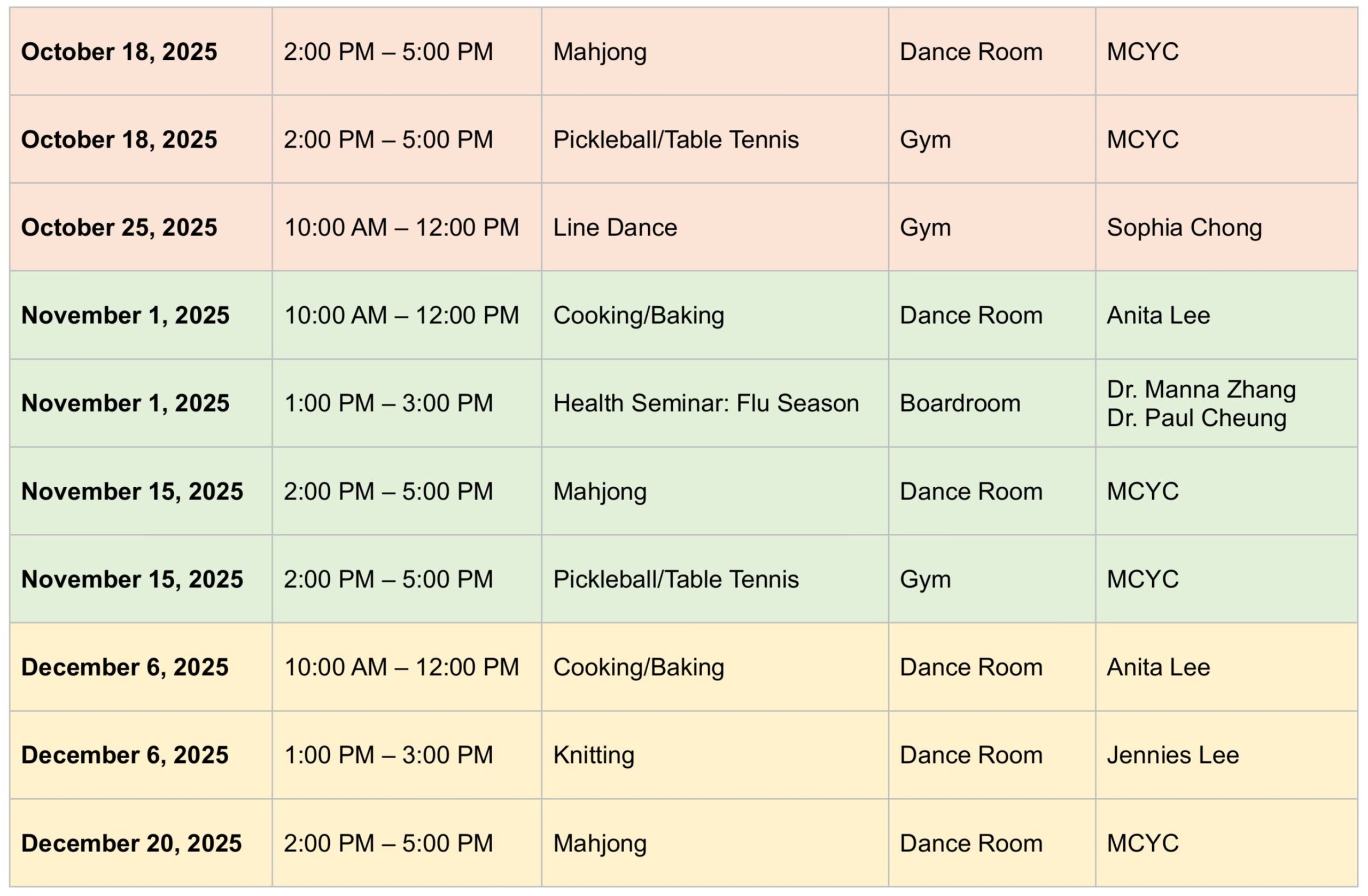Select the December 20, 2025 date cell
Screen dimensions: 1368x896
pyautogui.click(x=131, y=843)
